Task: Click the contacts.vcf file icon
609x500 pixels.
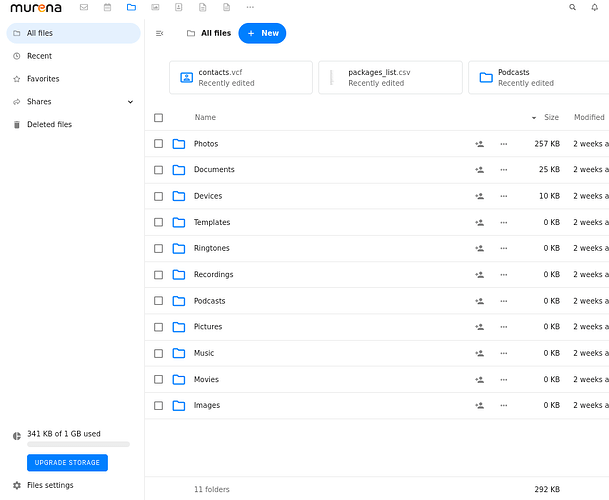Action: 186,77
